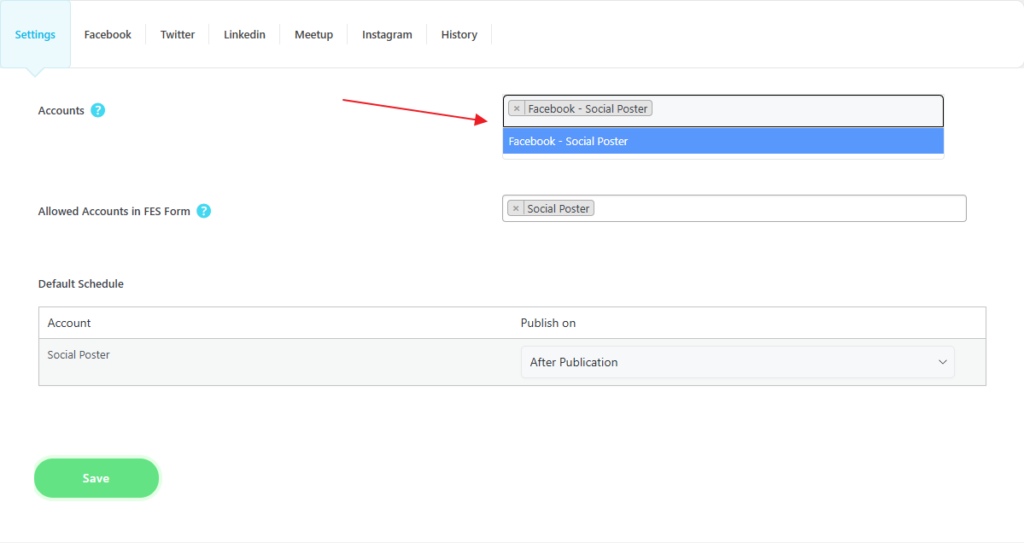Screen dimensions: 1024x543
Task: Click the help icon next to Accounts
Action: 98,110
